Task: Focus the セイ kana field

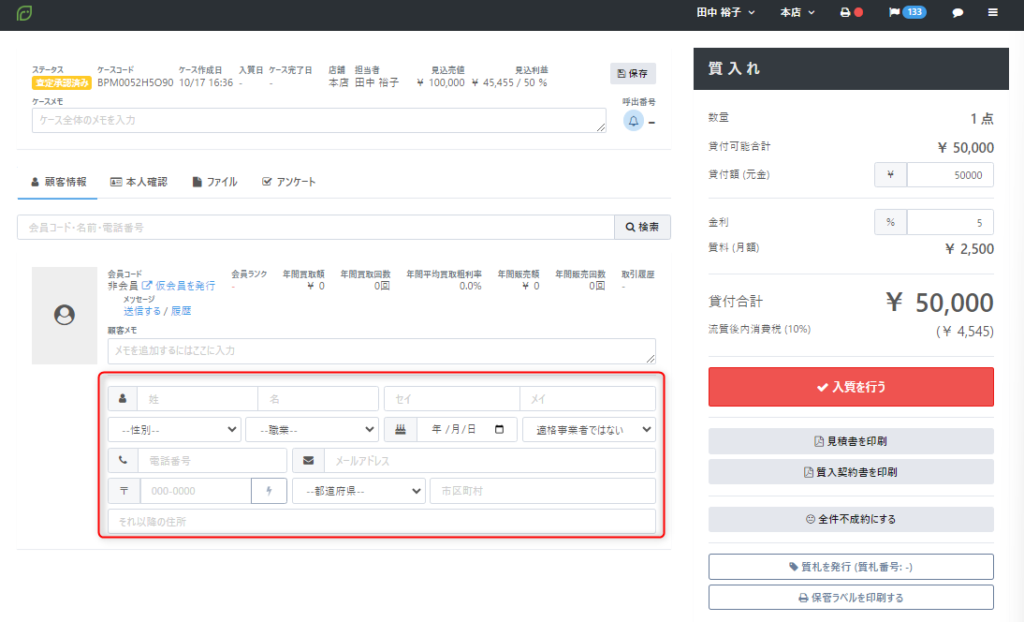Action: pos(452,399)
